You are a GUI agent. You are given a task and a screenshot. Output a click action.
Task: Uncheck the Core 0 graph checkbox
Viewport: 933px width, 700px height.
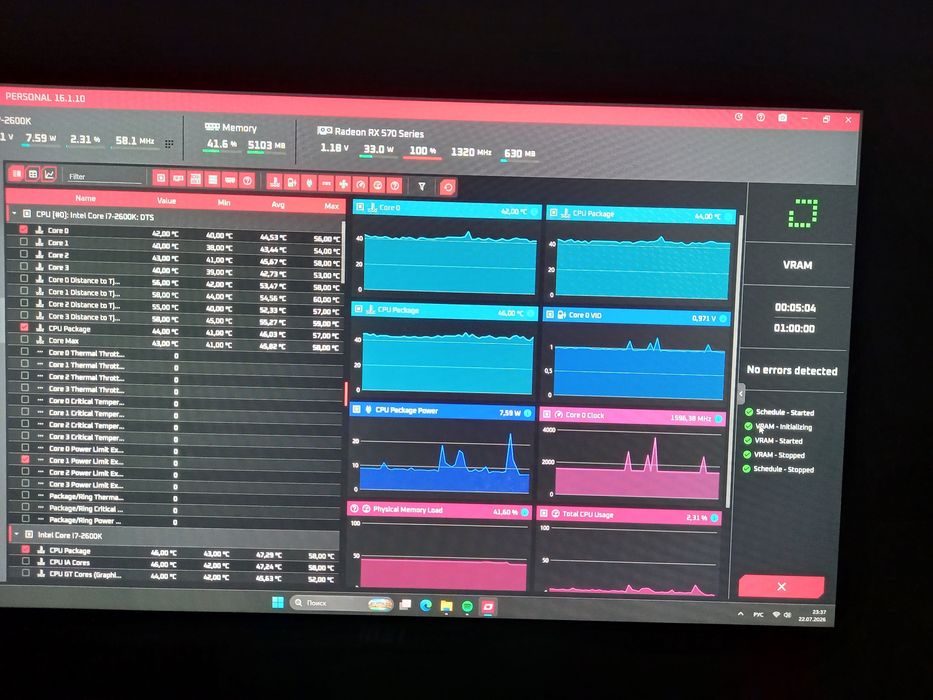pos(23,229)
